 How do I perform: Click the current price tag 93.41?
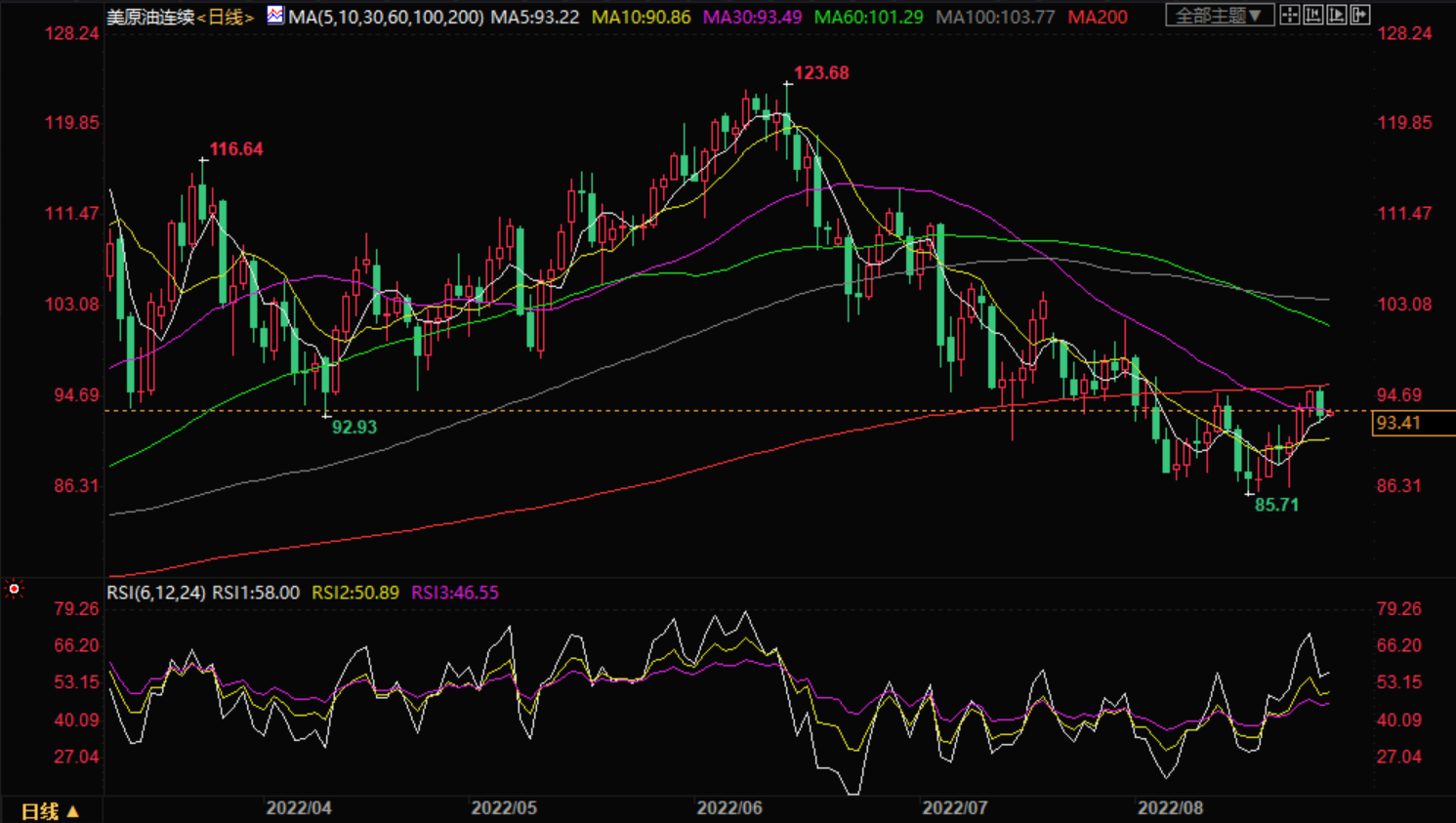pyautogui.click(x=1413, y=423)
